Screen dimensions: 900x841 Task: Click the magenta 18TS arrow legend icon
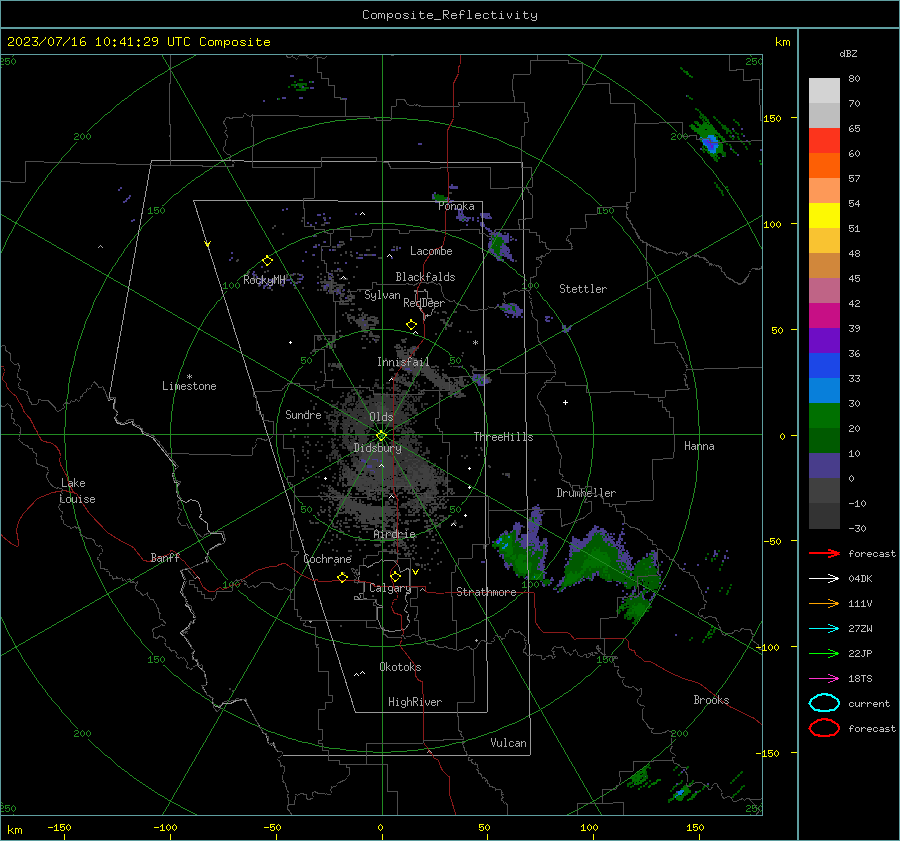tap(824, 679)
